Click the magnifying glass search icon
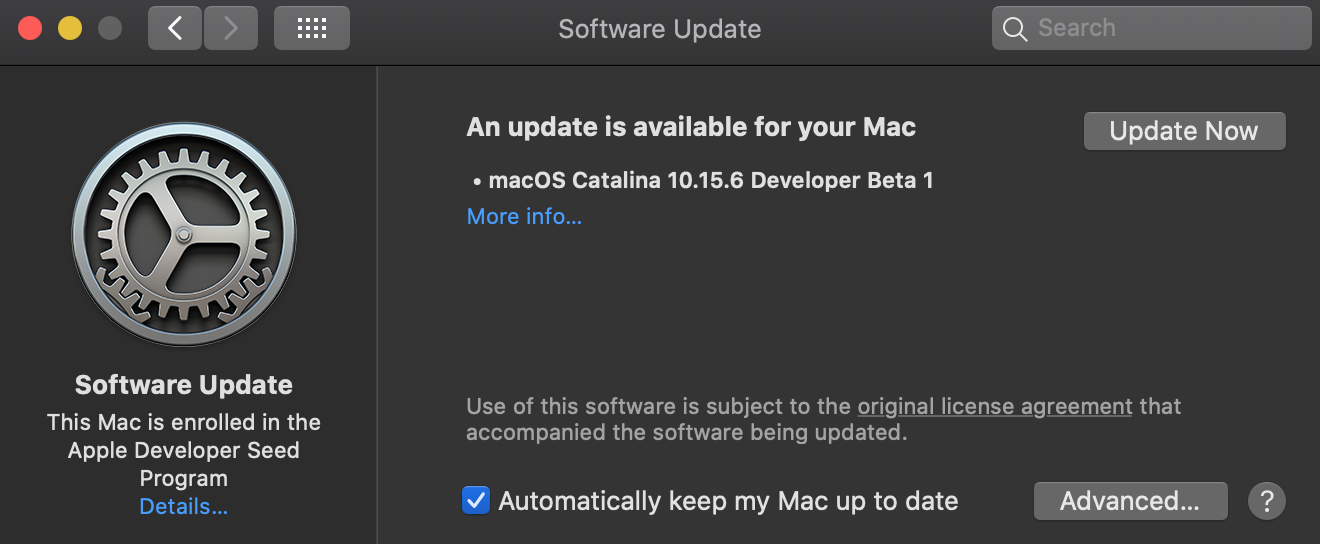This screenshot has width=1320, height=544. click(x=1015, y=28)
